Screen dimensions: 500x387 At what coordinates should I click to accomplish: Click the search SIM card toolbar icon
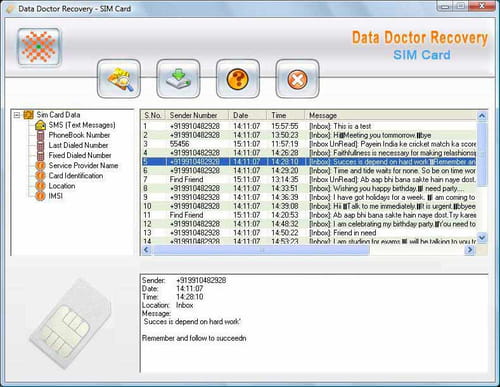coord(119,79)
